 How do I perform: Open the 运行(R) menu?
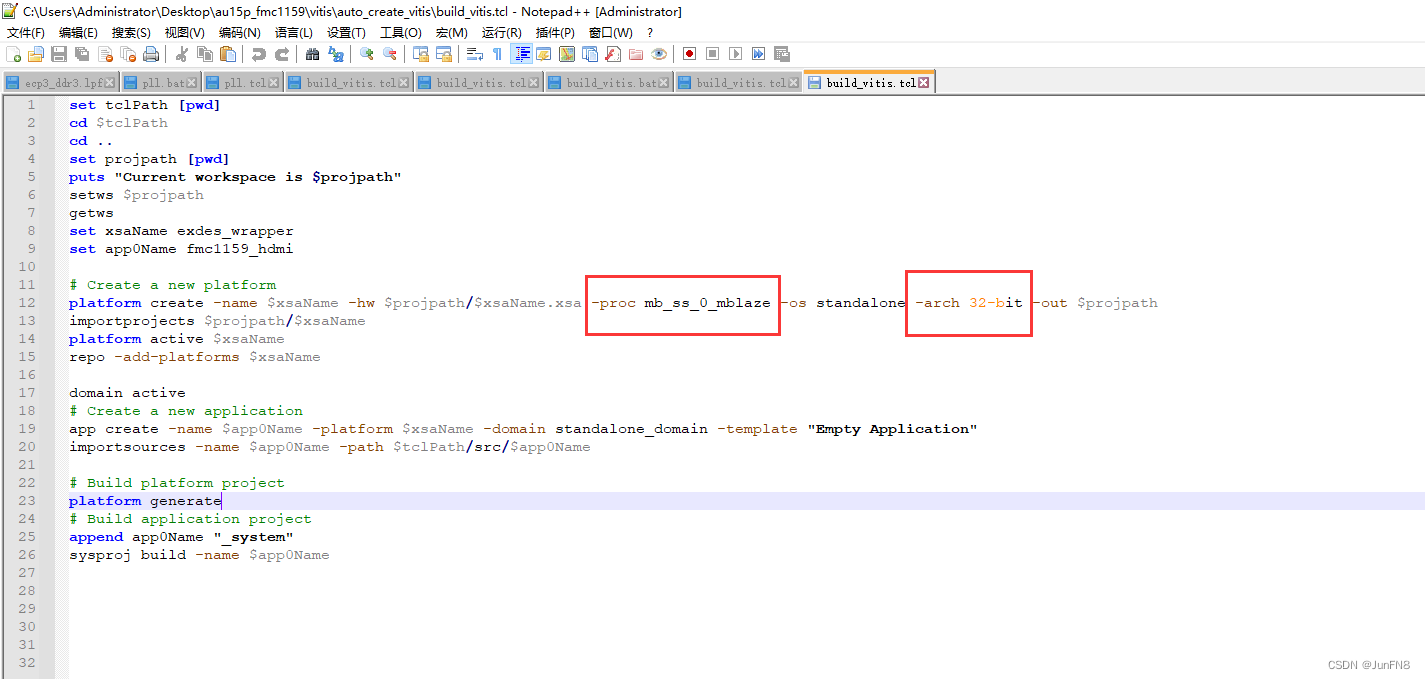click(x=501, y=33)
